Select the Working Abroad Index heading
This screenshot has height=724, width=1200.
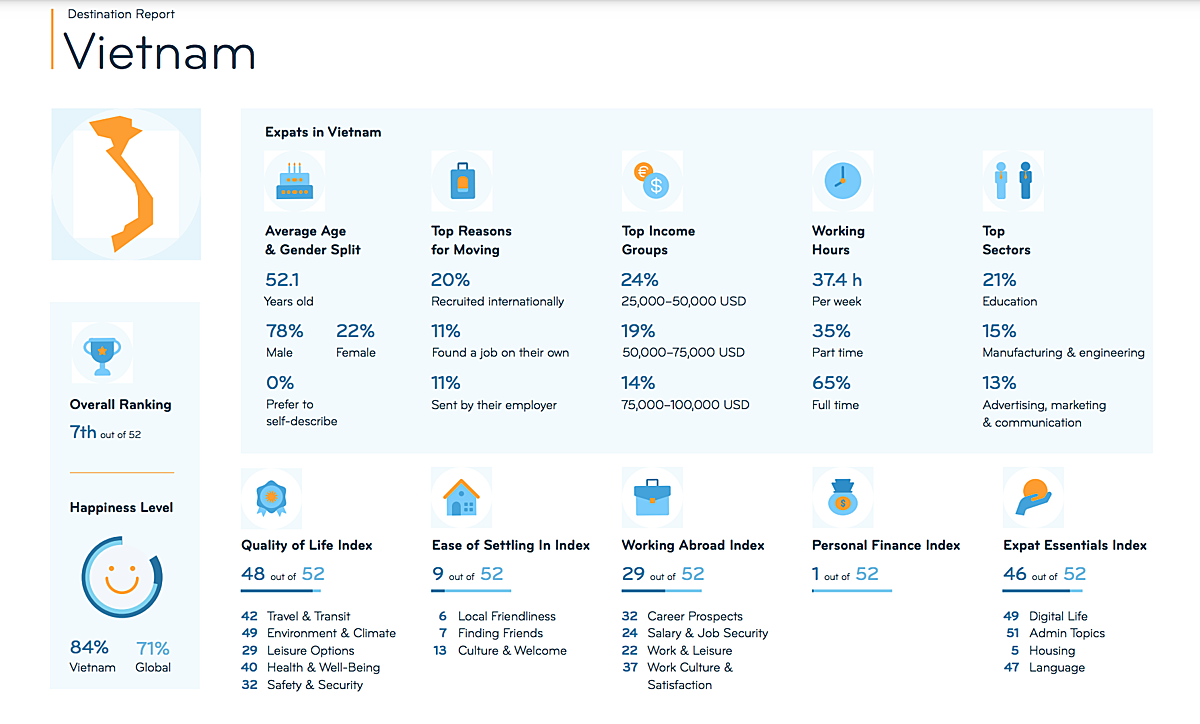click(x=693, y=545)
